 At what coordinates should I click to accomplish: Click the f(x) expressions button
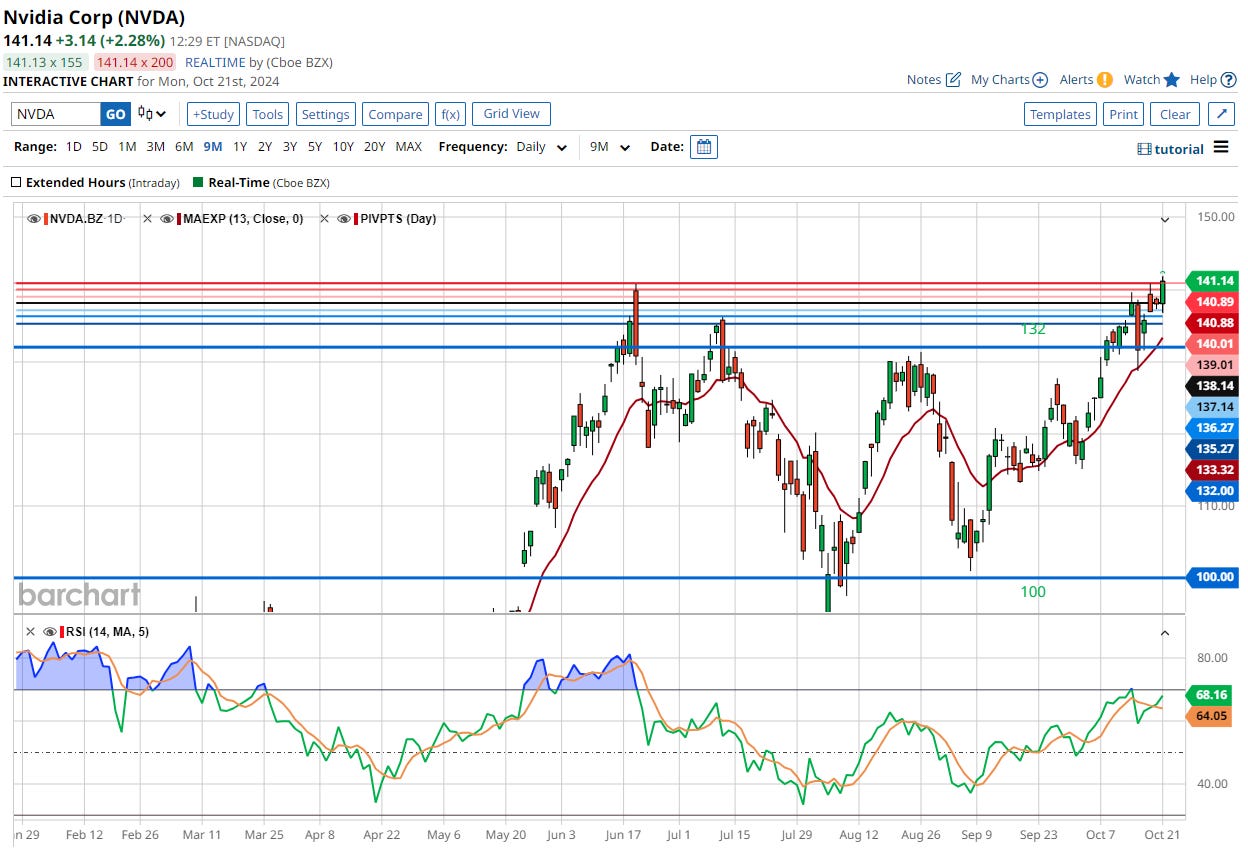coord(450,114)
